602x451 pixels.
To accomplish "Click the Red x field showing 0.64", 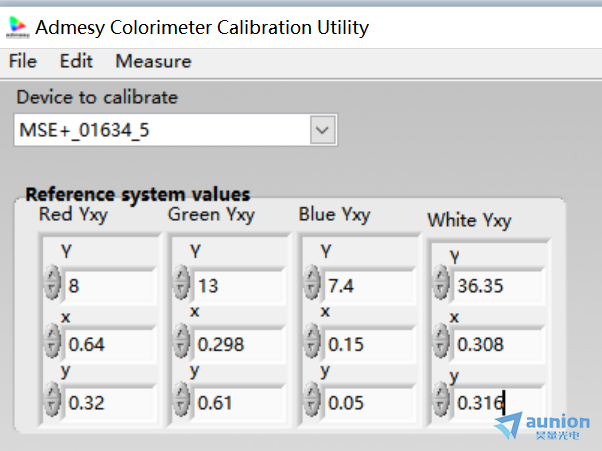I will click(x=111, y=344).
